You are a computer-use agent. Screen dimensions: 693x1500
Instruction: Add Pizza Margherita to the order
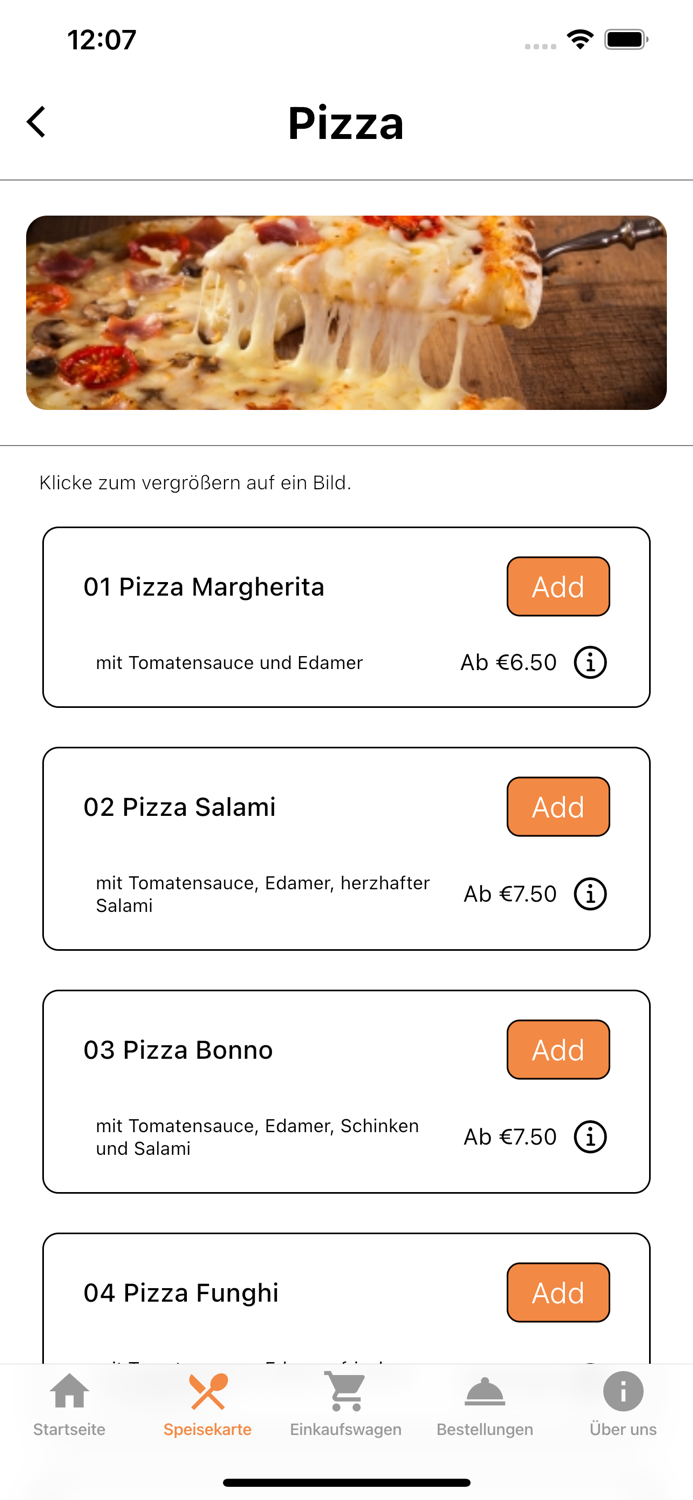pos(558,587)
